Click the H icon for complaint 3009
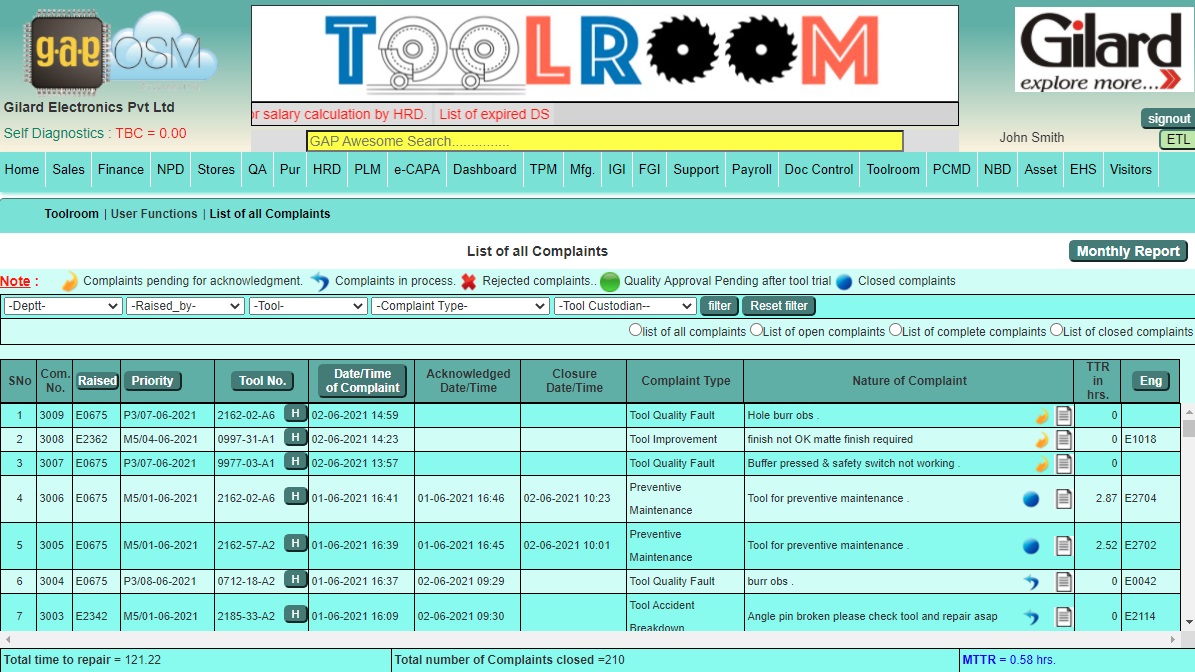The width and height of the screenshot is (1195, 672). point(295,413)
